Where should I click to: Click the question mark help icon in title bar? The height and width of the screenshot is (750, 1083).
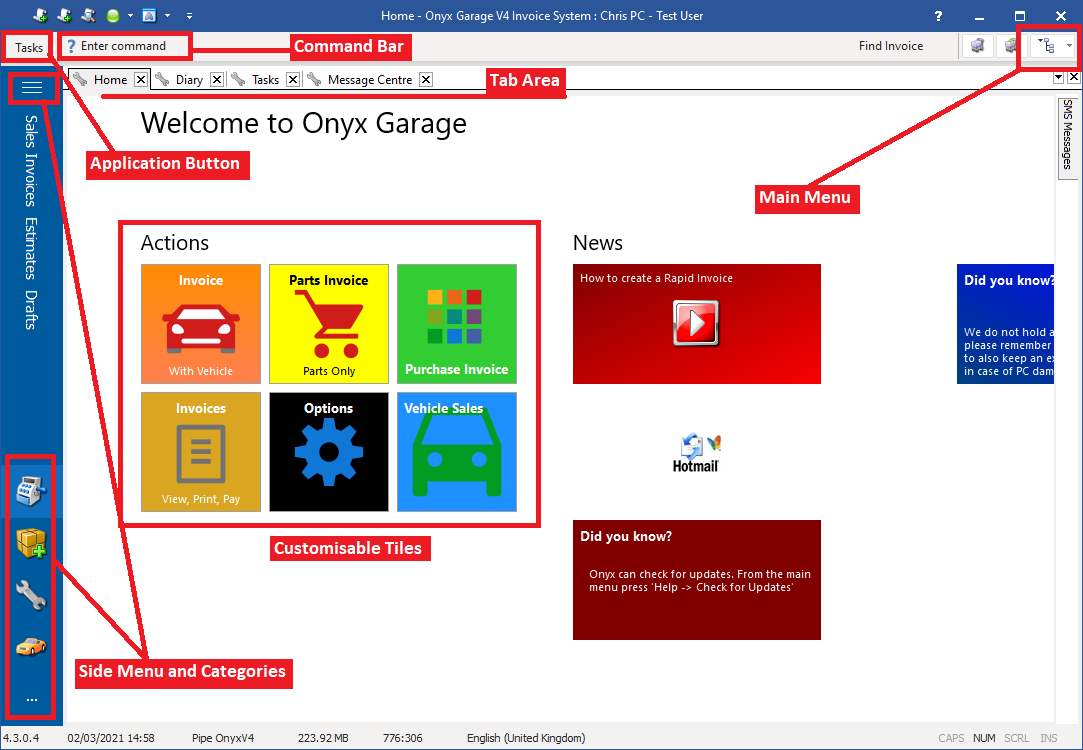(938, 15)
